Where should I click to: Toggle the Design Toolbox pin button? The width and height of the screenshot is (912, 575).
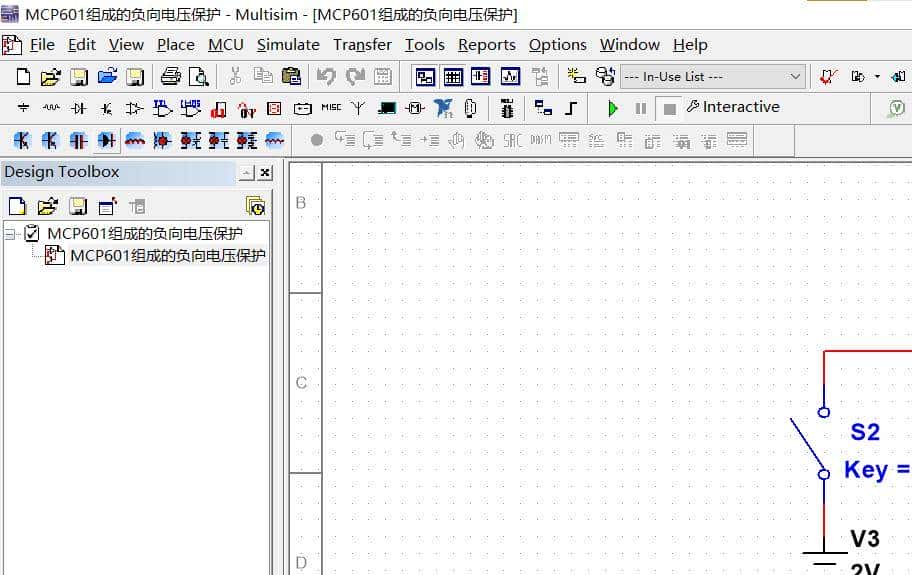(x=246, y=173)
